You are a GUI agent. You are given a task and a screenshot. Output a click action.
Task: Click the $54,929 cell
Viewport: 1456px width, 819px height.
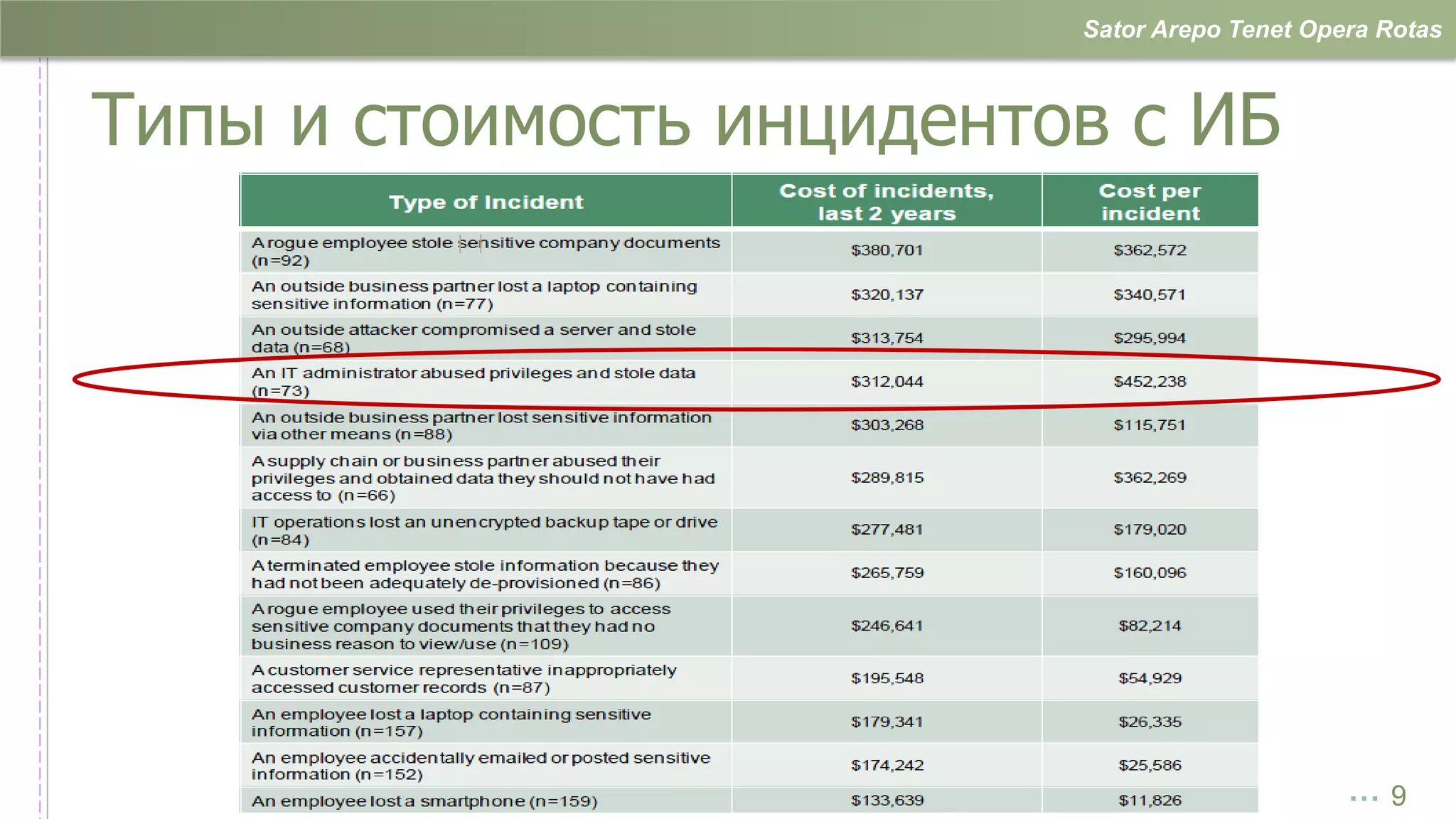click(x=1150, y=678)
